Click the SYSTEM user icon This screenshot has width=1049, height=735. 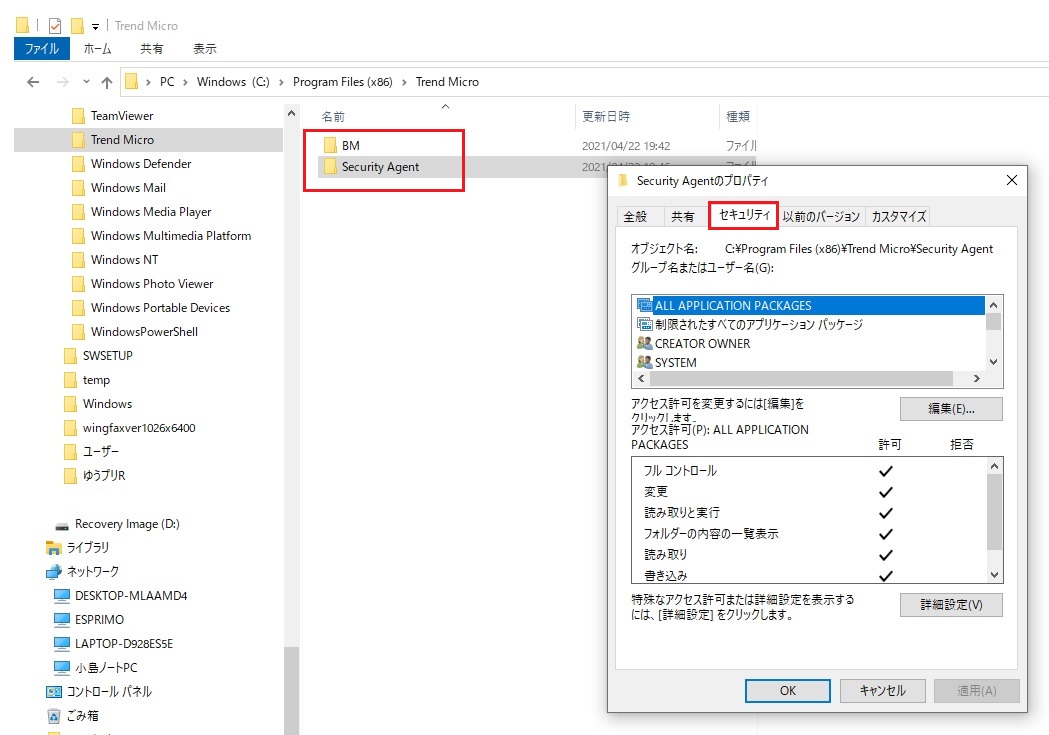pos(644,362)
